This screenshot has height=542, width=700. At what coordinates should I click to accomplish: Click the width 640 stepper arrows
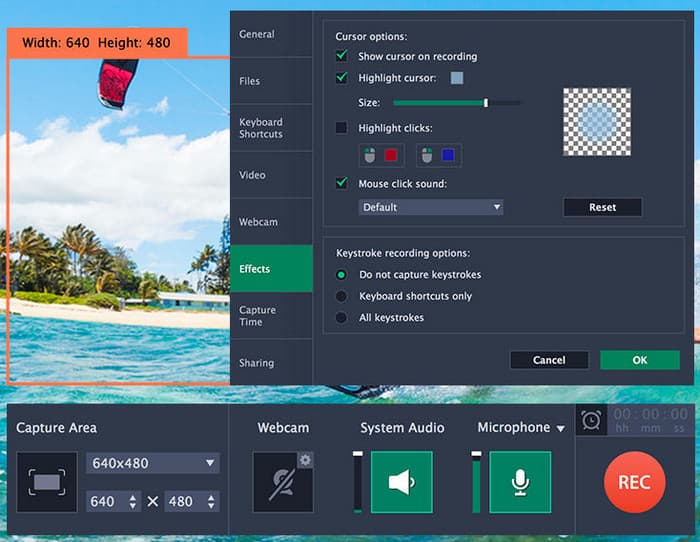pos(133,501)
